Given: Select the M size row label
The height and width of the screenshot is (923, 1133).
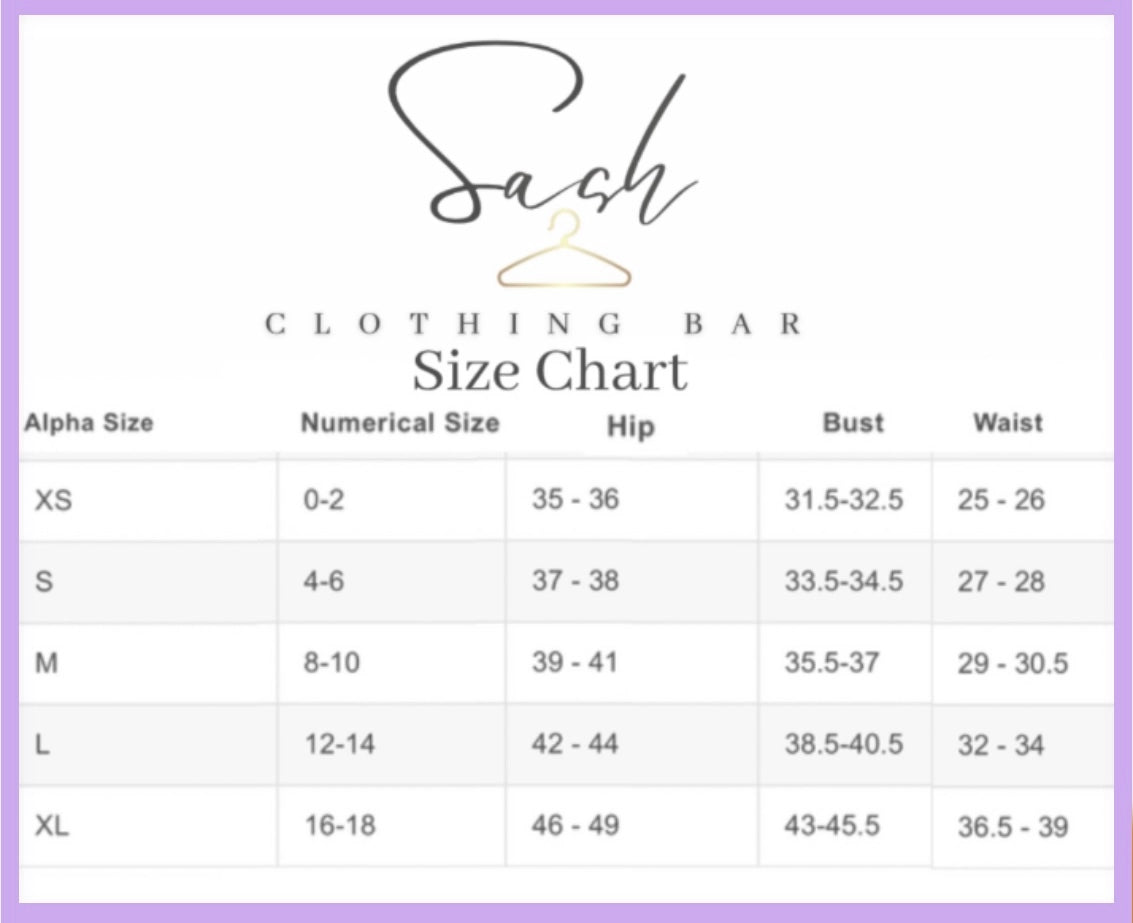Looking at the screenshot, I should [x=46, y=663].
